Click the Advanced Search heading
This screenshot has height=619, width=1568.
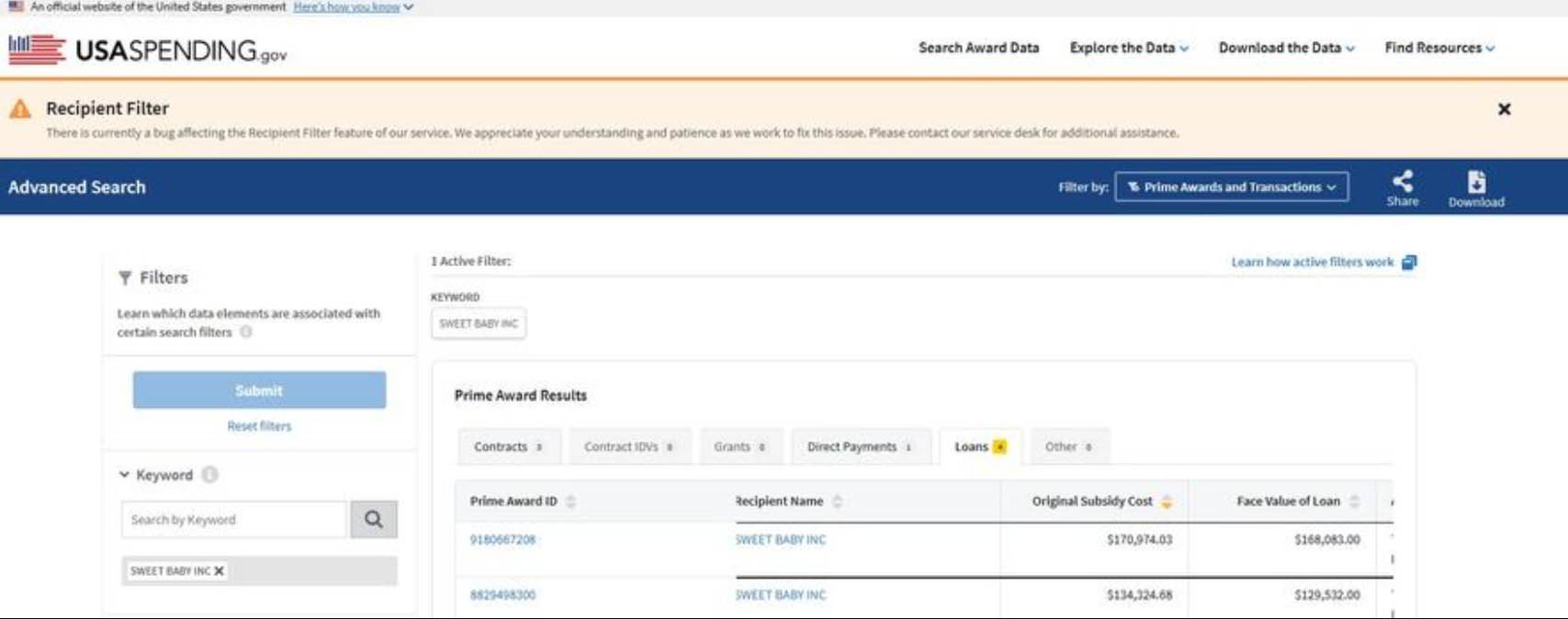pos(77,187)
